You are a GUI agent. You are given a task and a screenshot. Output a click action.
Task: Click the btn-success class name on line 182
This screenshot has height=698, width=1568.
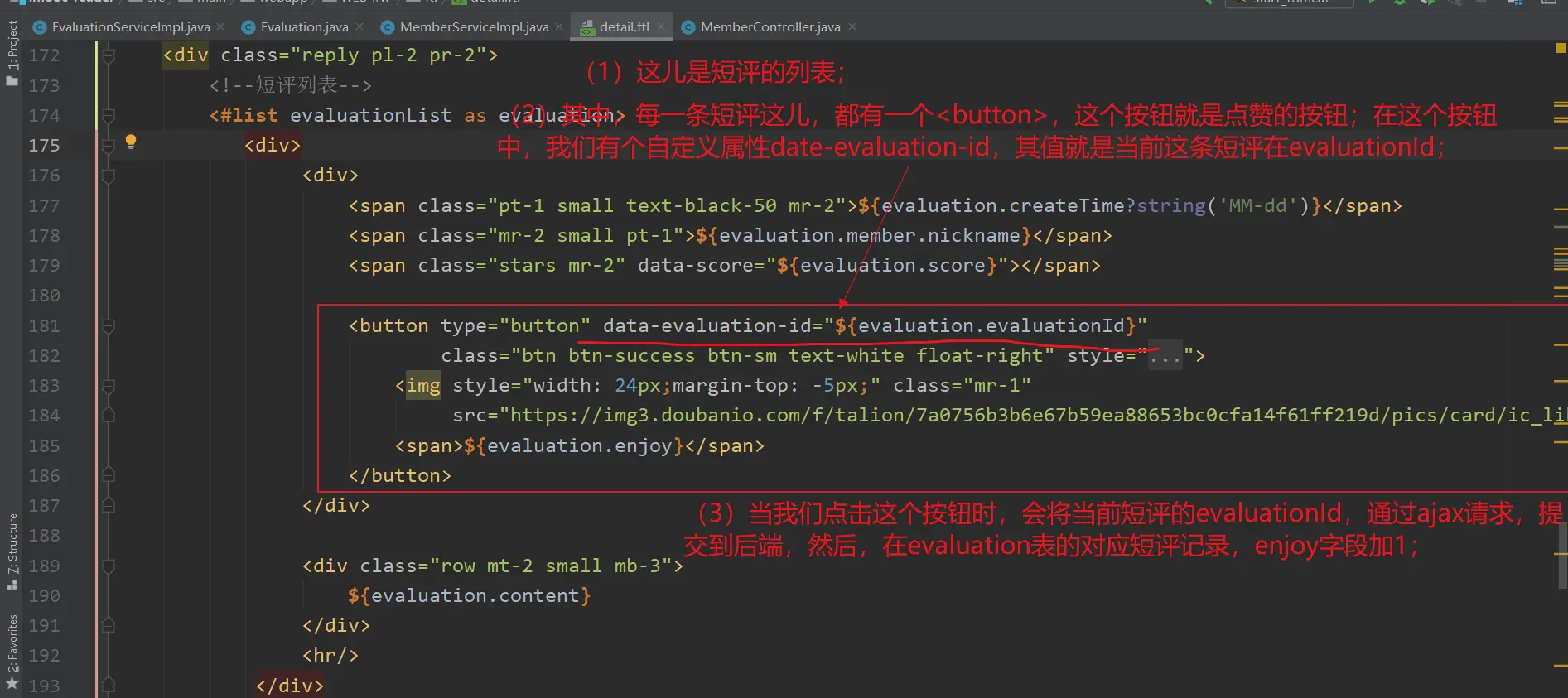(631, 356)
